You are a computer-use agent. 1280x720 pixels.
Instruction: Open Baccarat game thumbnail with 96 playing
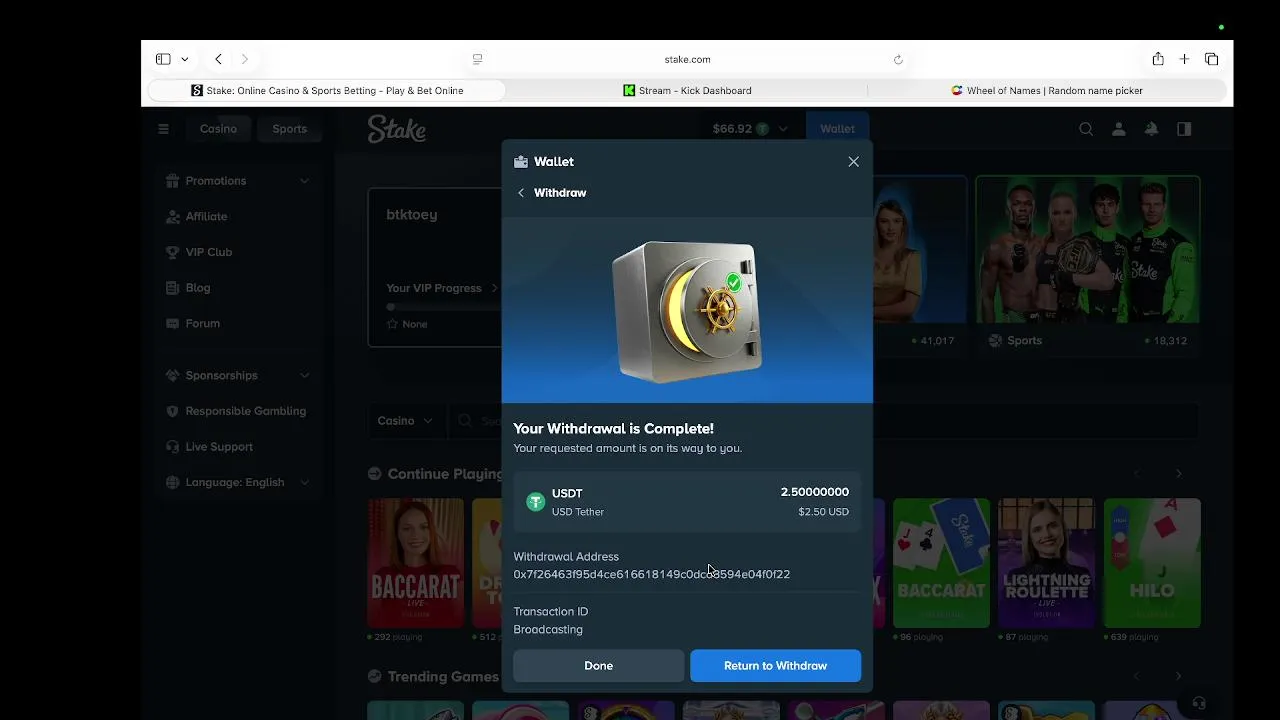point(941,563)
